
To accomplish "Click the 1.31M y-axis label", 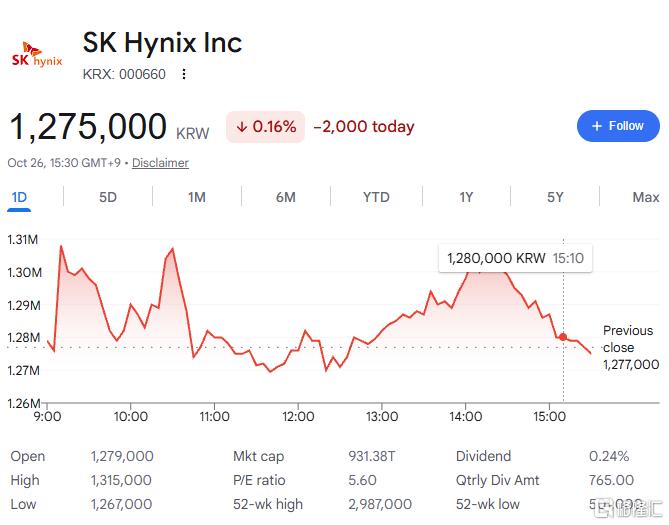I will coord(23,239).
